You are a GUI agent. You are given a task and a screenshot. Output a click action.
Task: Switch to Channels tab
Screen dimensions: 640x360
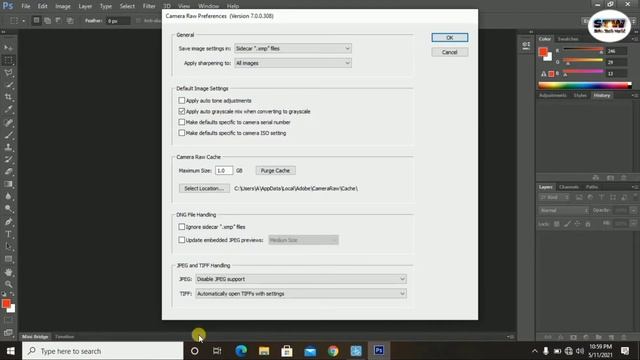(x=569, y=187)
